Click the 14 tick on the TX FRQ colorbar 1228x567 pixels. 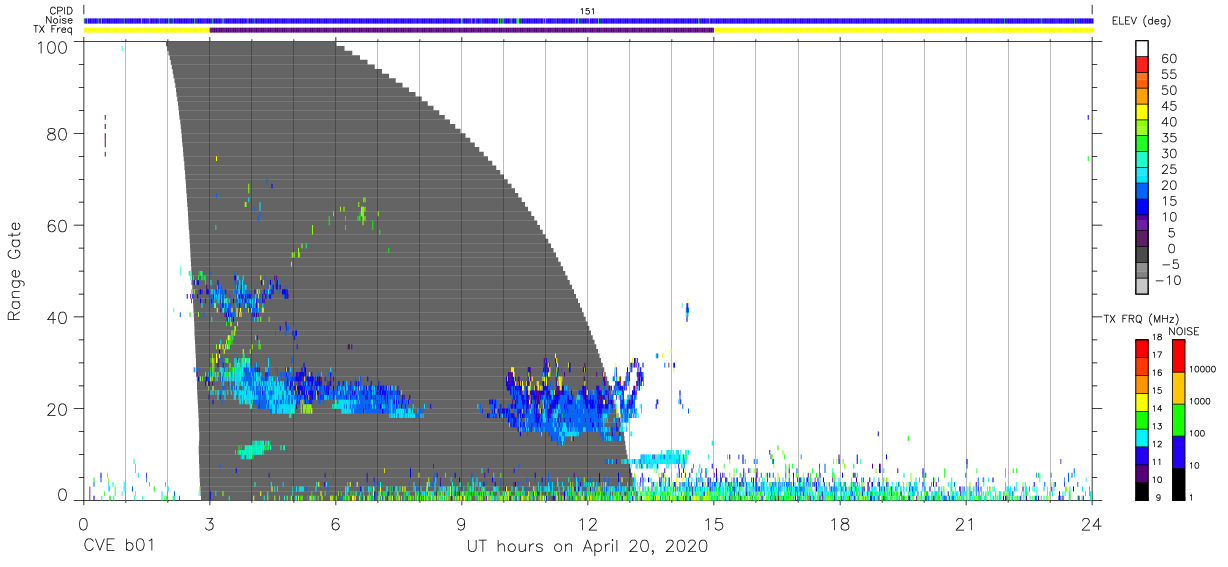click(1158, 409)
